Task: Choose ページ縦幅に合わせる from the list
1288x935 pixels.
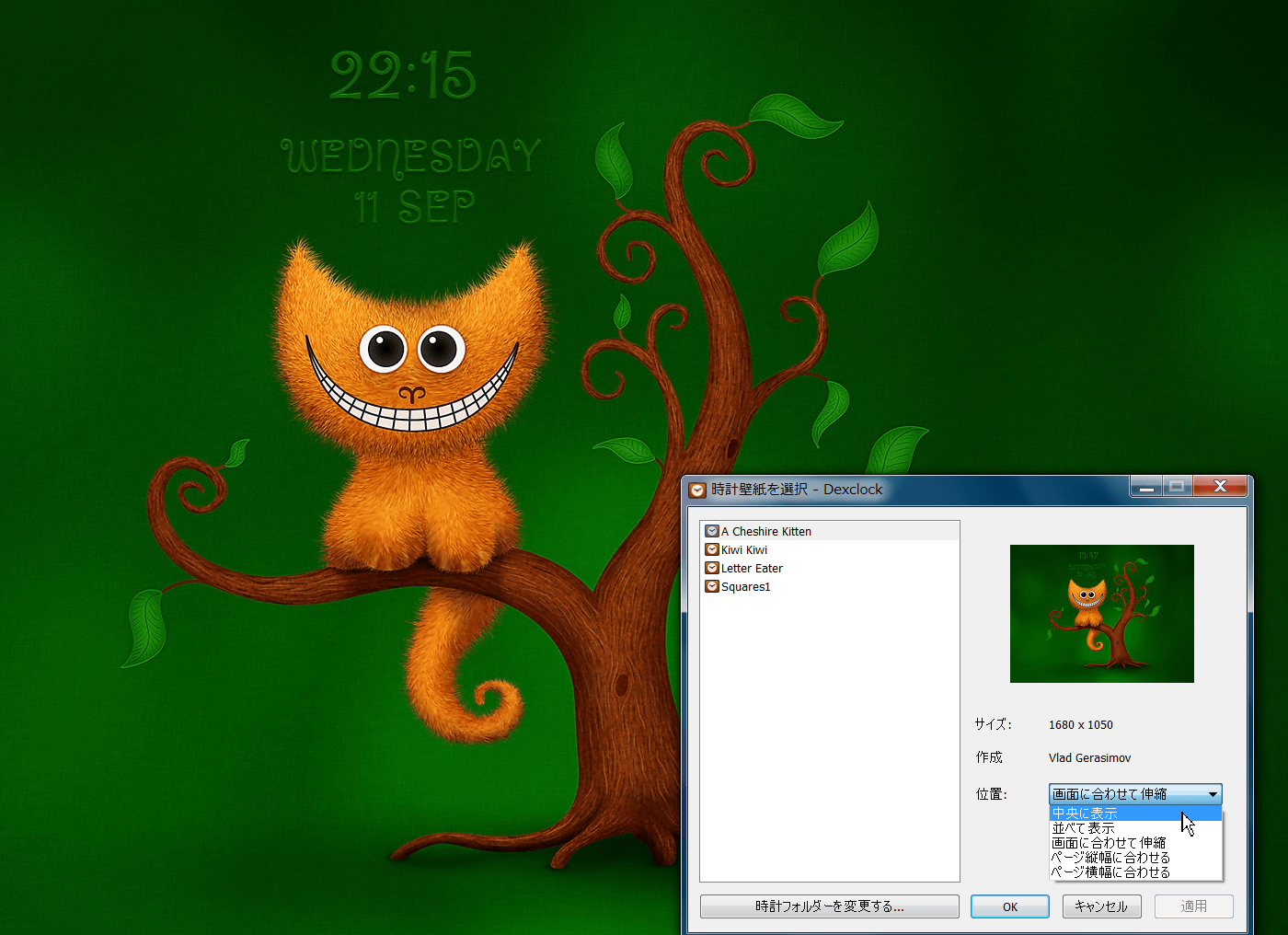Action: click(1135, 858)
